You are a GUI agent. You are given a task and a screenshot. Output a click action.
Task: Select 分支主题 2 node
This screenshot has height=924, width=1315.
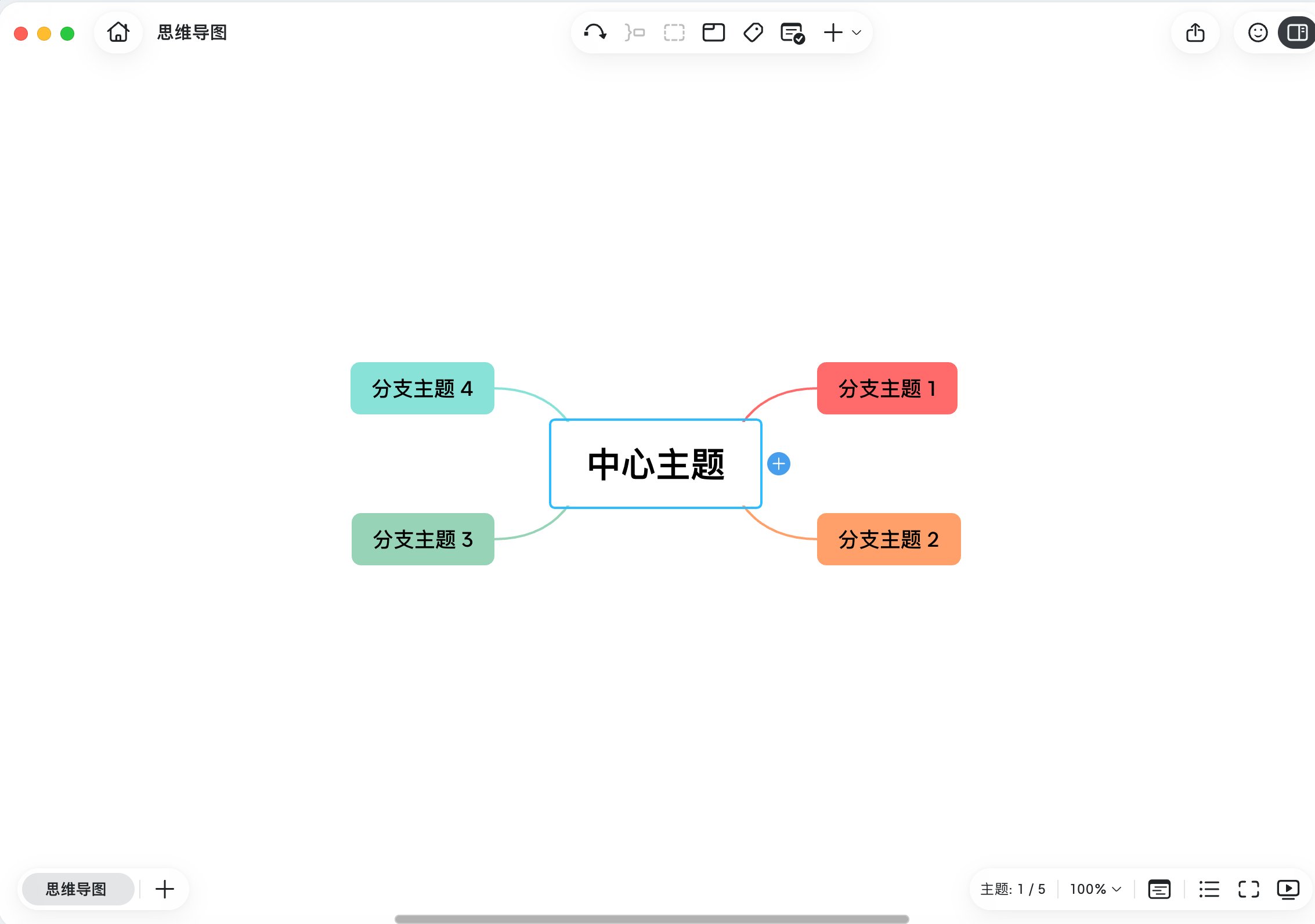[889, 539]
